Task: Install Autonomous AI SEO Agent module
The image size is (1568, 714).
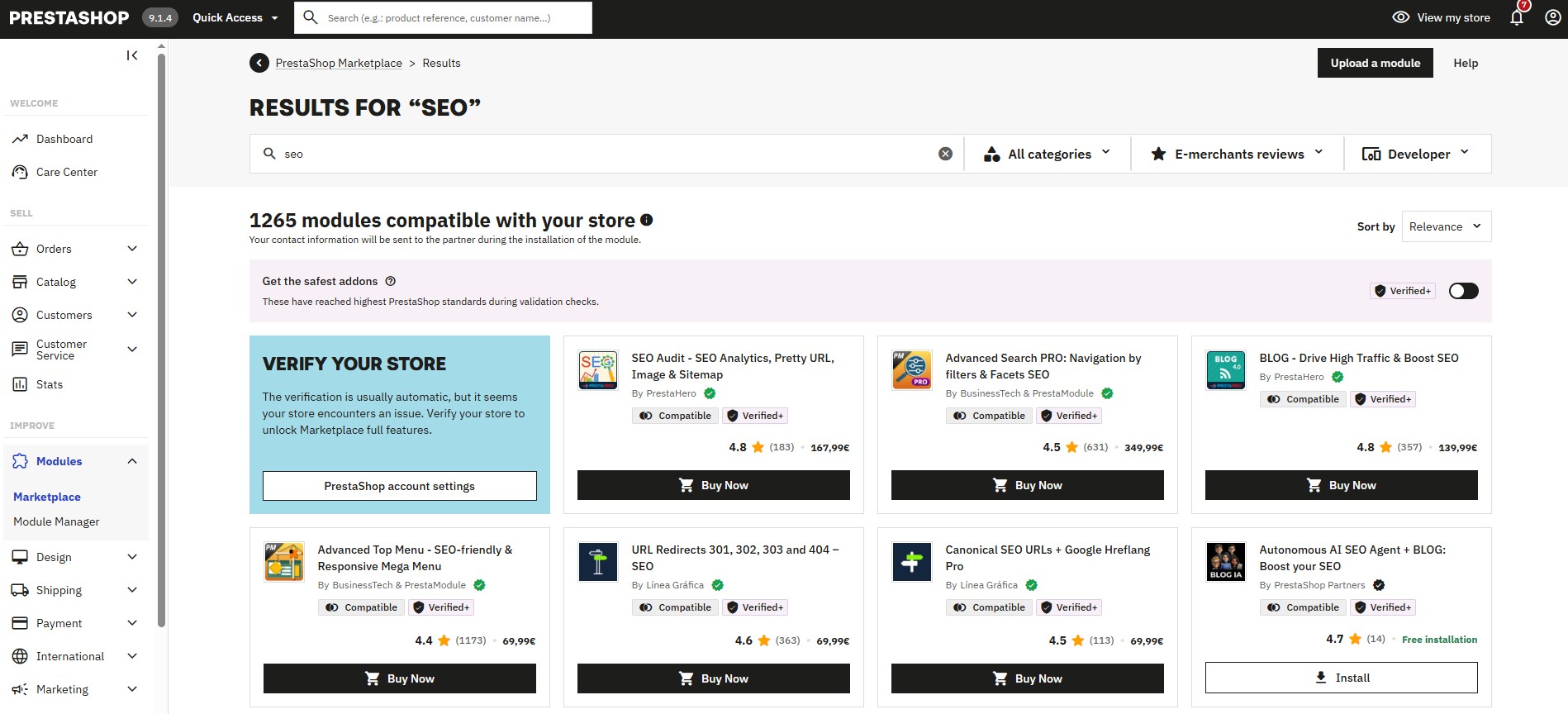Action: point(1342,678)
